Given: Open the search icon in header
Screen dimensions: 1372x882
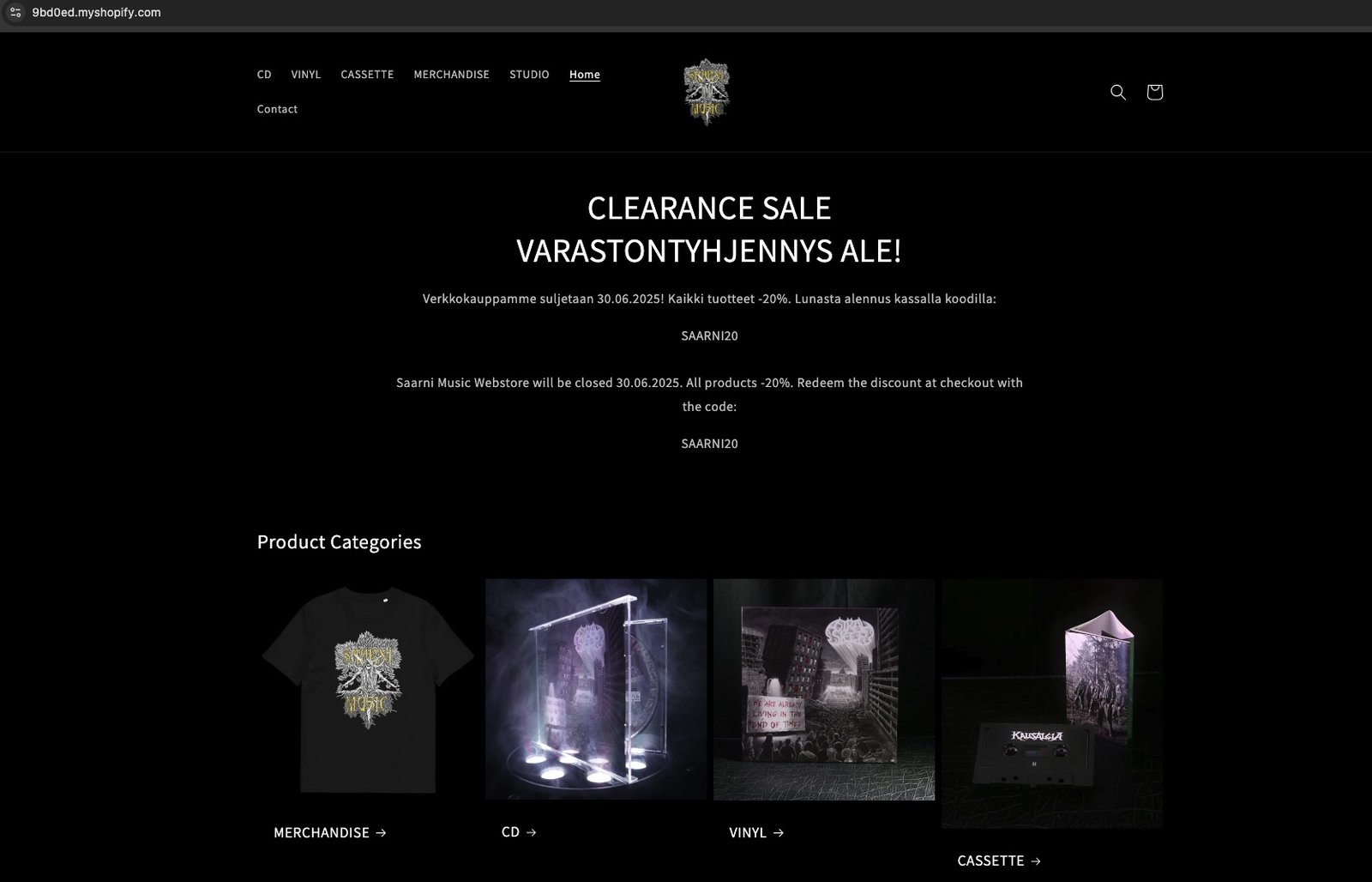Looking at the screenshot, I should click(x=1118, y=92).
